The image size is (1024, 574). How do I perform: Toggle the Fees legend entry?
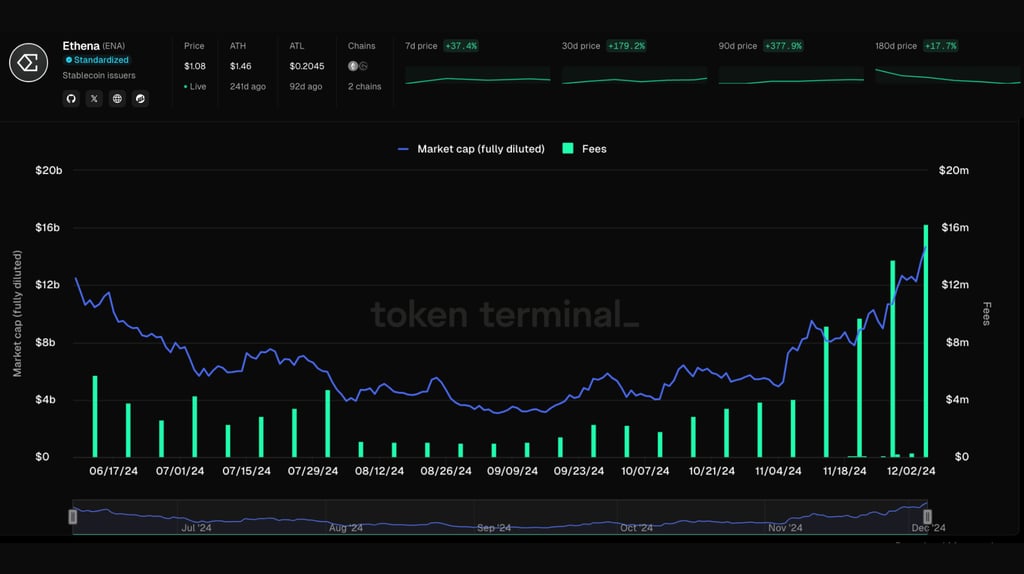point(584,149)
